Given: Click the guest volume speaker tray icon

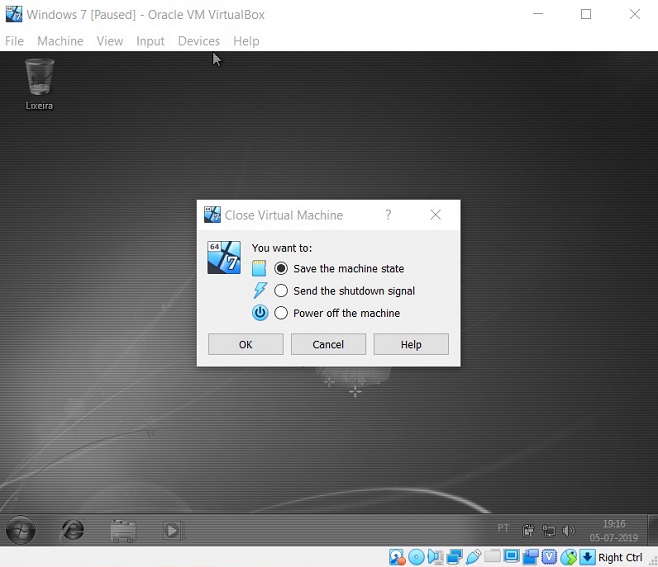Looking at the screenshot, I should click(568, 531).
